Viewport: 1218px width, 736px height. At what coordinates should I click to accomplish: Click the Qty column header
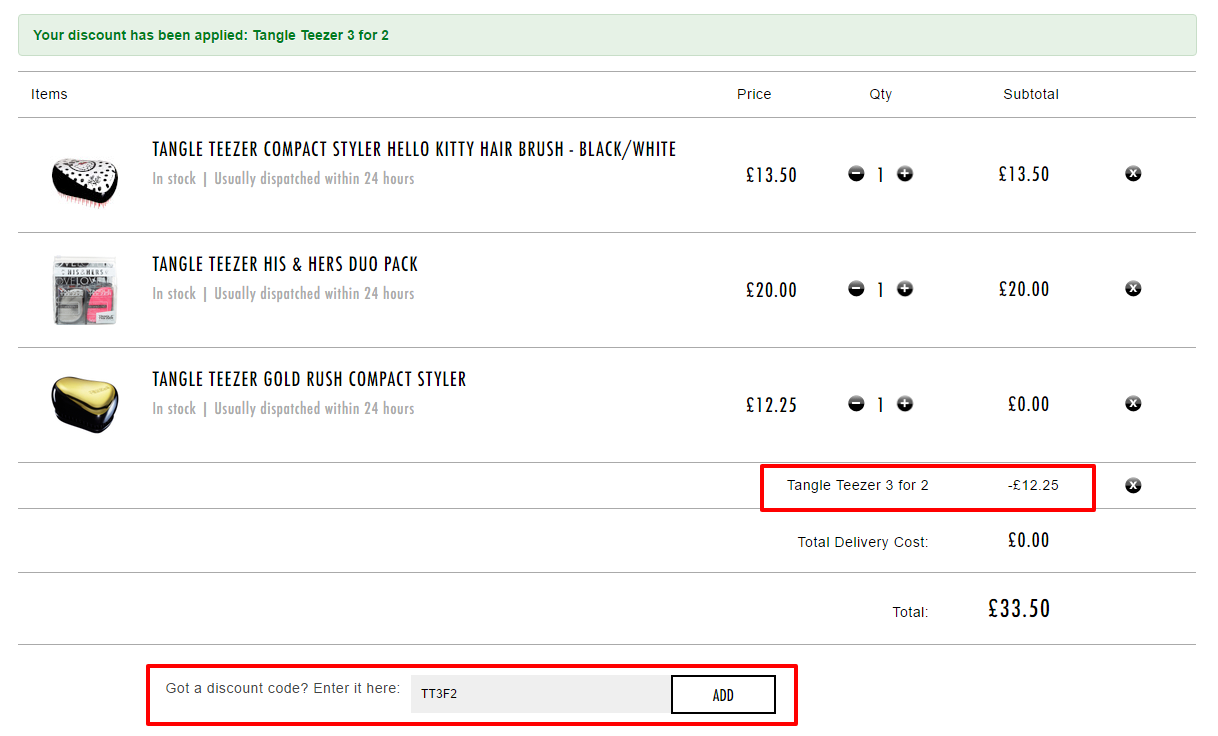(881, 95)
